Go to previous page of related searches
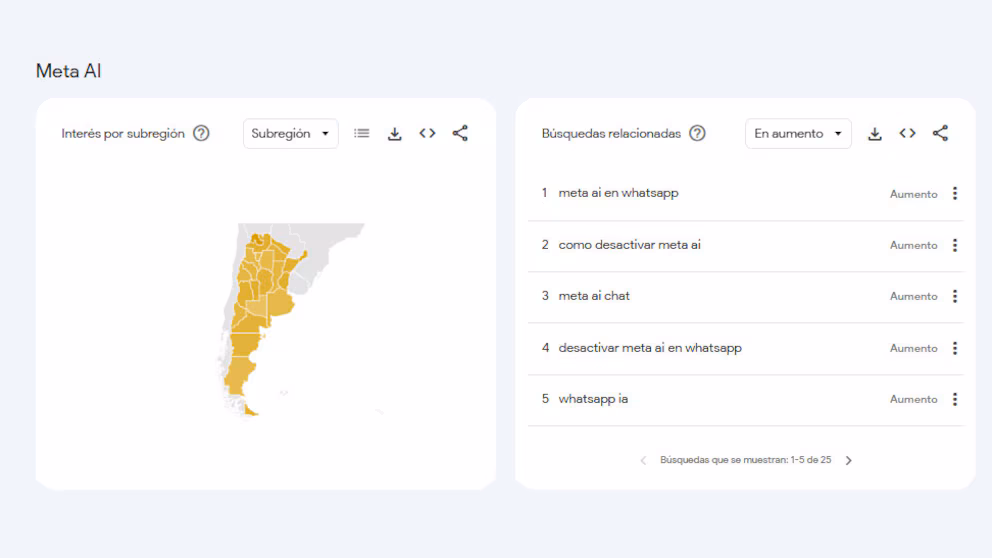992x558 pixels. click(x=643, y=461)
